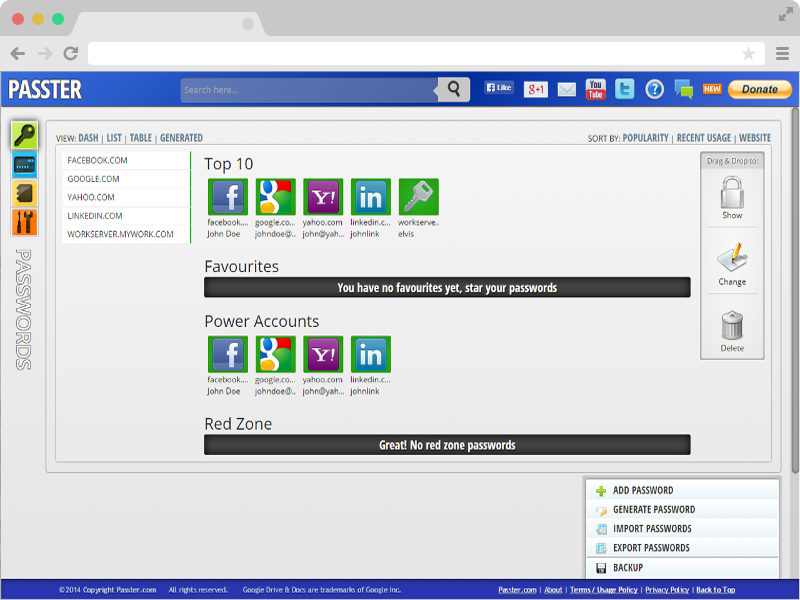The height and width of the screenshot is (600, 800).
Task: Open the help question mark icon
Action: [654, 89]
